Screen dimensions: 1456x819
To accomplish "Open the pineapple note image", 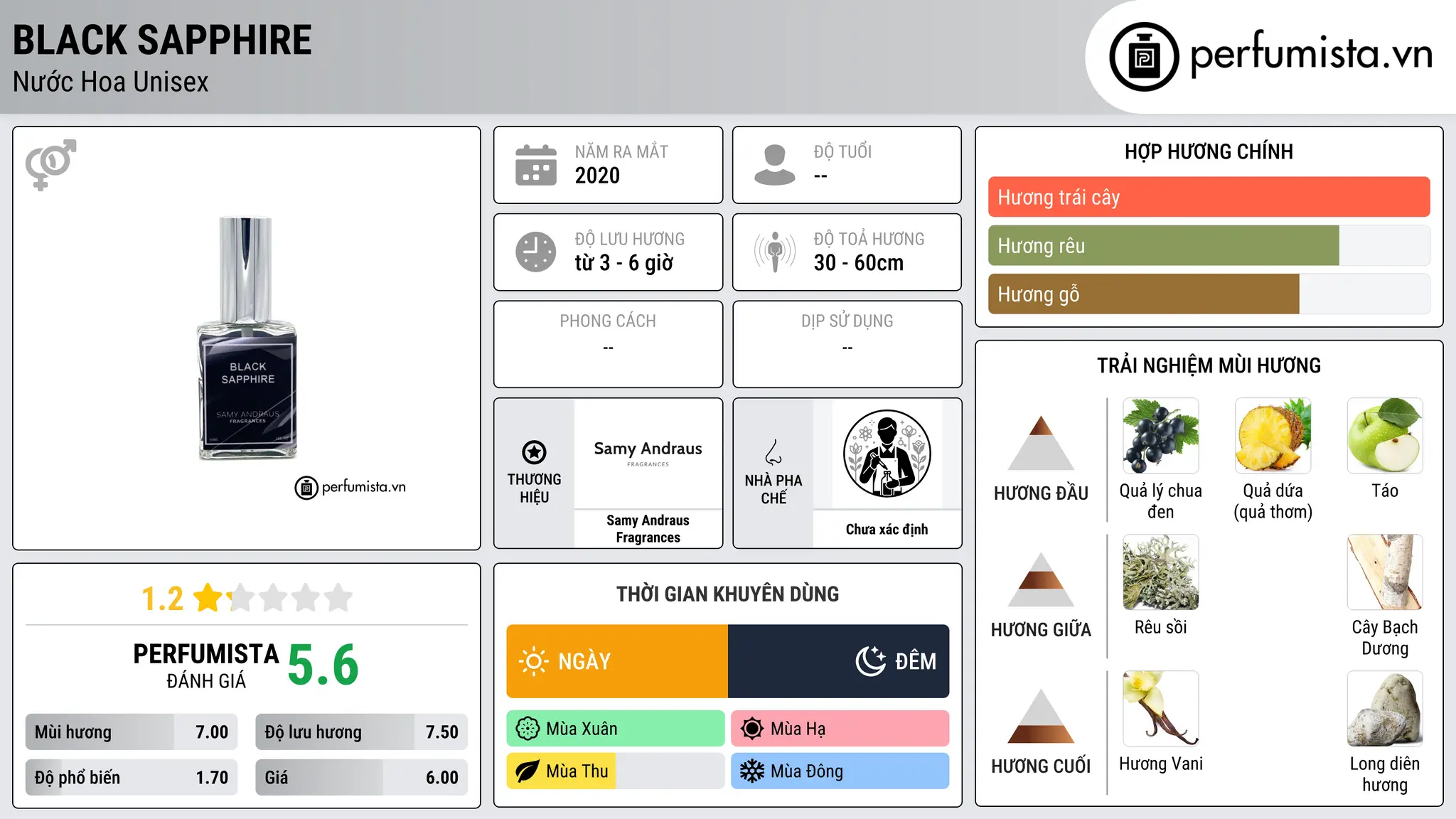I will pos(1273,436).
